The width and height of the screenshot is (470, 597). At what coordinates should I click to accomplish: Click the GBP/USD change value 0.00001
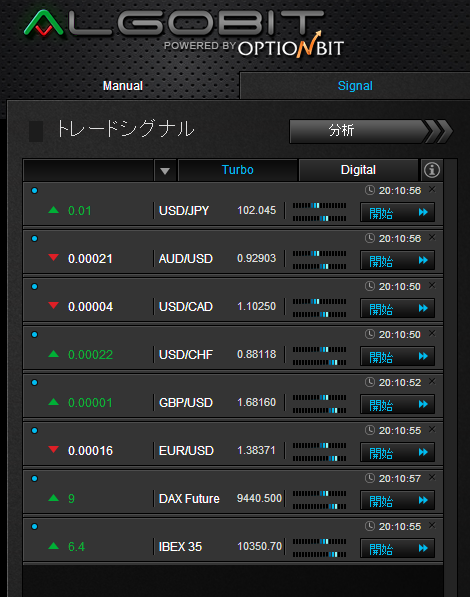click(90, 403)
